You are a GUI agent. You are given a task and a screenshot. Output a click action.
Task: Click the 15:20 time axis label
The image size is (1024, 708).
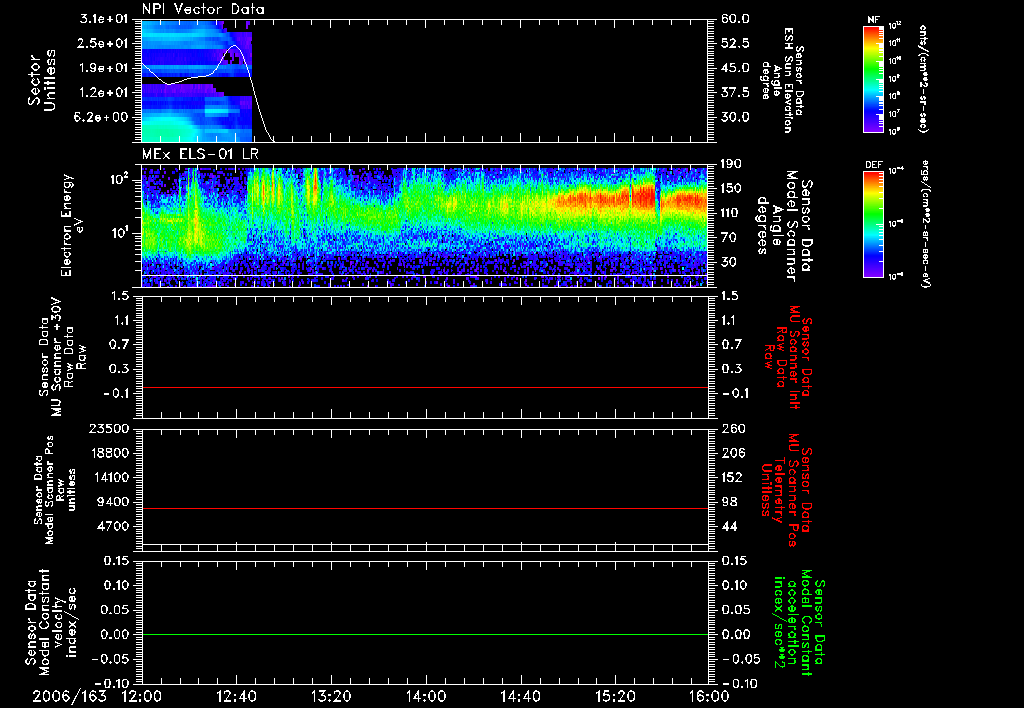pyautogui.click(x=615, y=696)
